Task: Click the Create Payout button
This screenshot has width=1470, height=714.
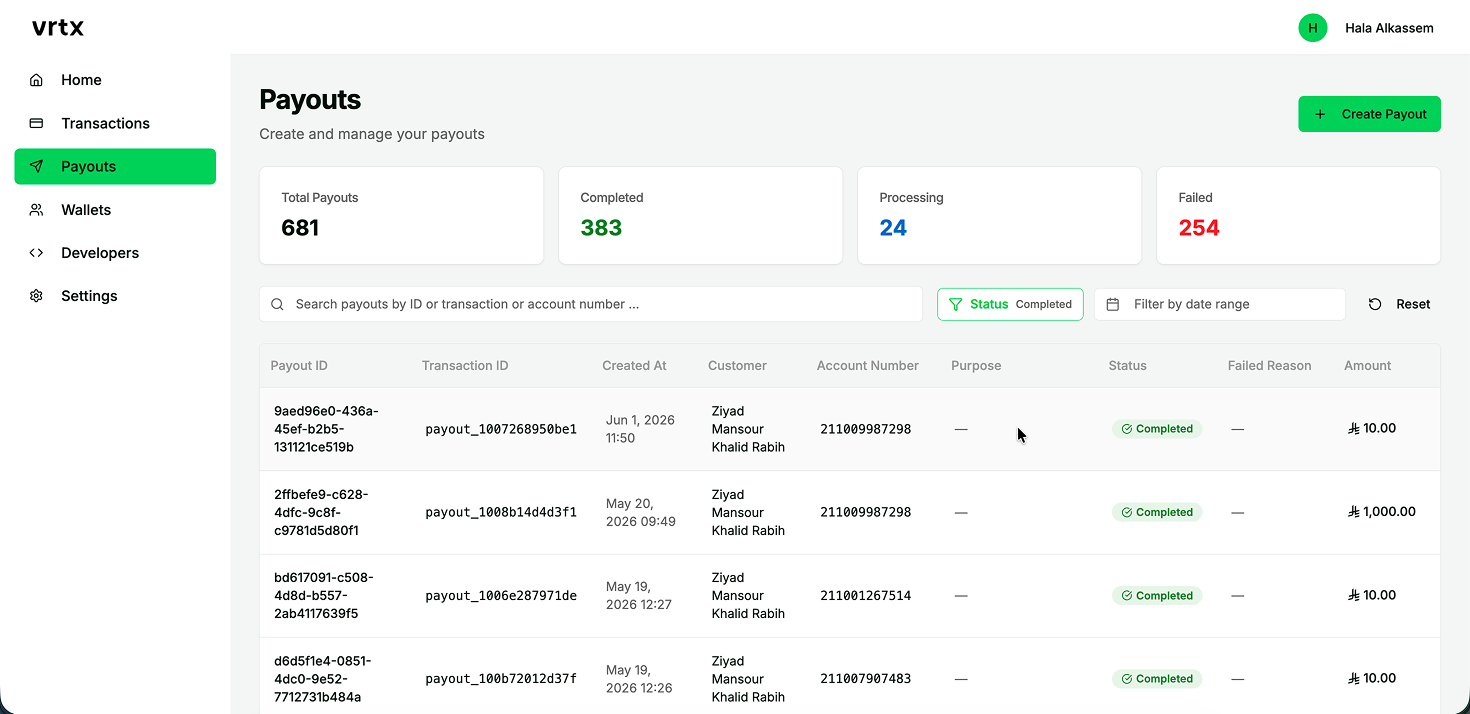Action: (1369, 114)
